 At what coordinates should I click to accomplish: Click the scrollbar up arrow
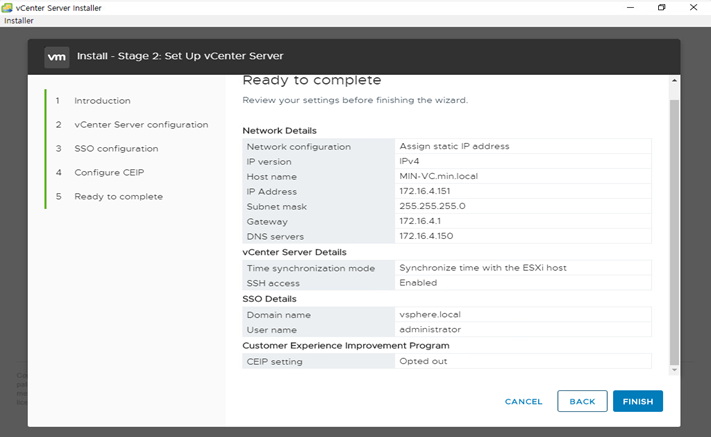674,81
